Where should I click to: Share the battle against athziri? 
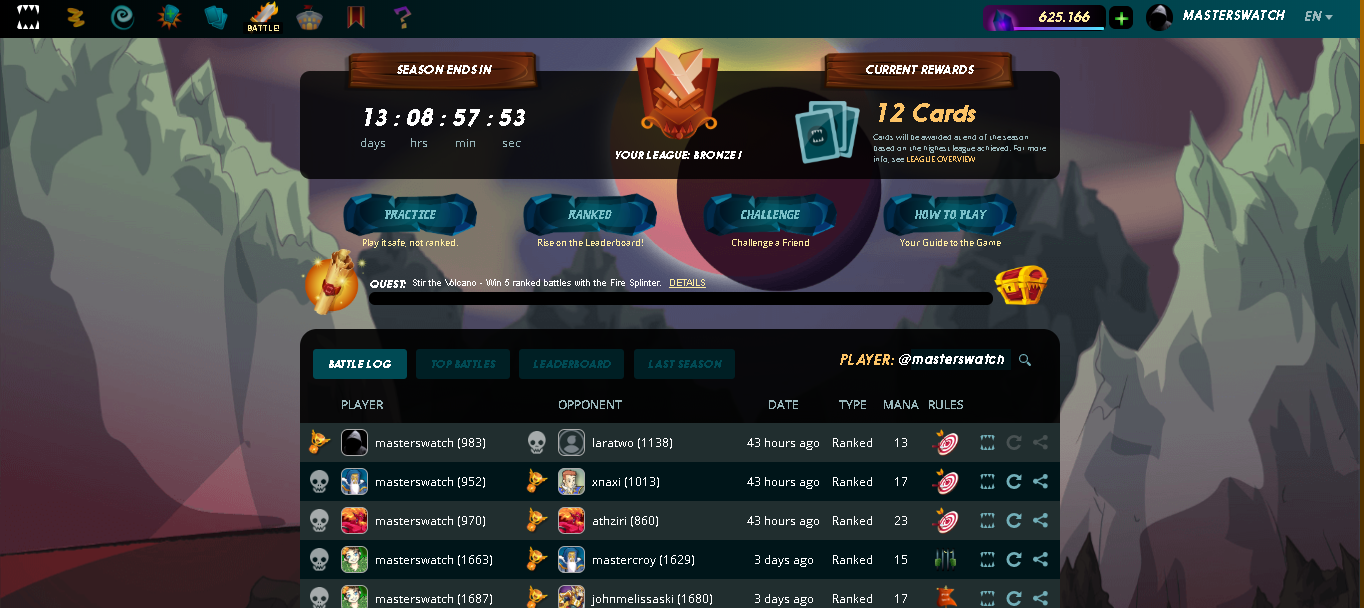(1040, 521)
